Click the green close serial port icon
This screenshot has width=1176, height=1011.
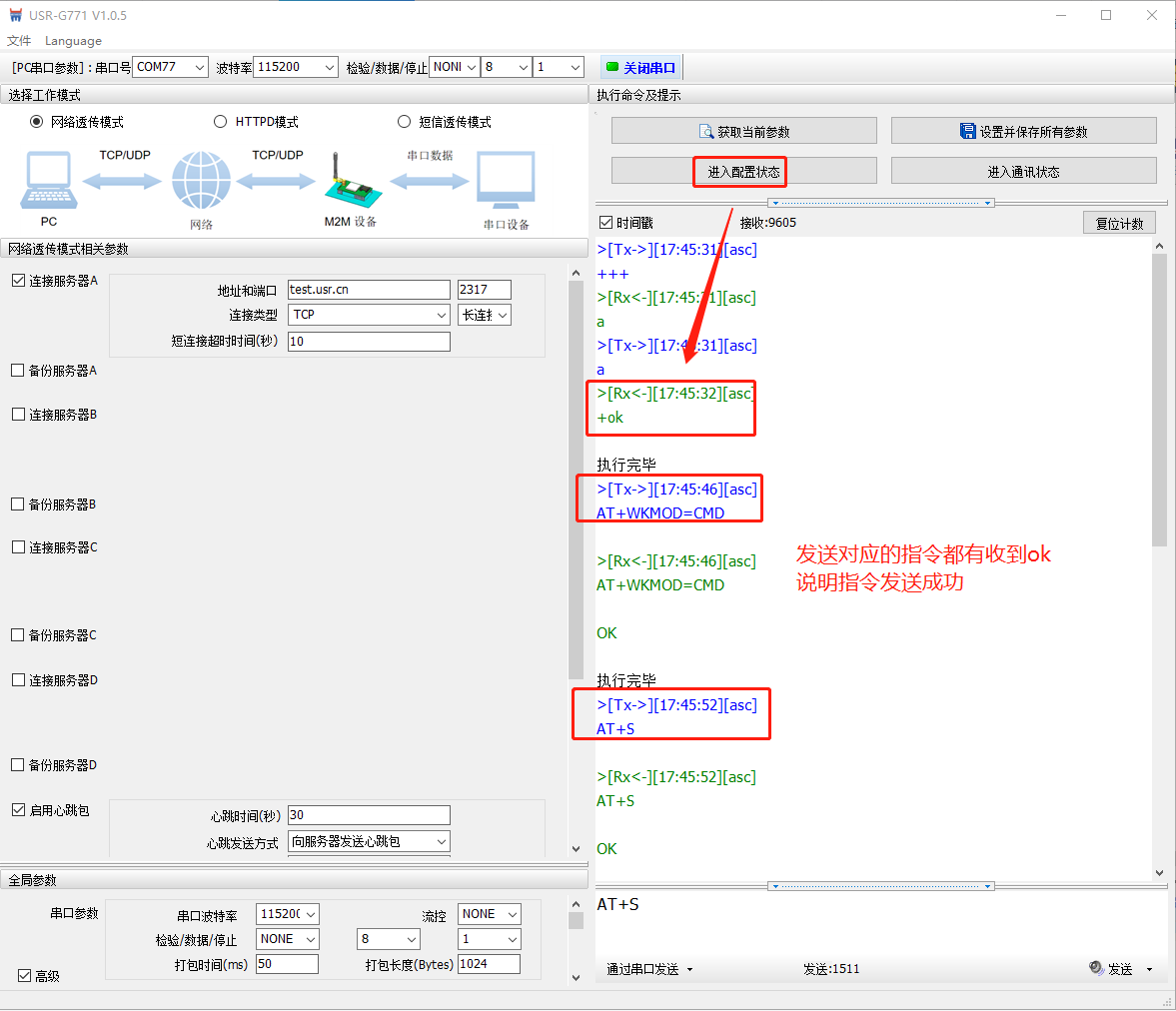pos(612,67)
